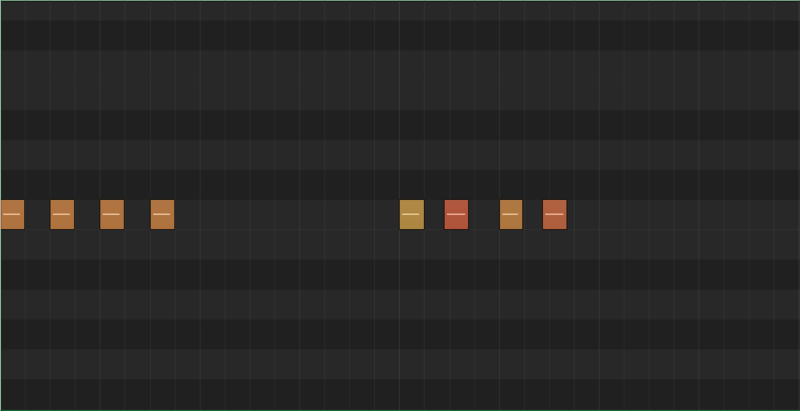Screen dimensions: 800x411
Task: Select the fourth orange note in left group
Action: coord(162,215)
